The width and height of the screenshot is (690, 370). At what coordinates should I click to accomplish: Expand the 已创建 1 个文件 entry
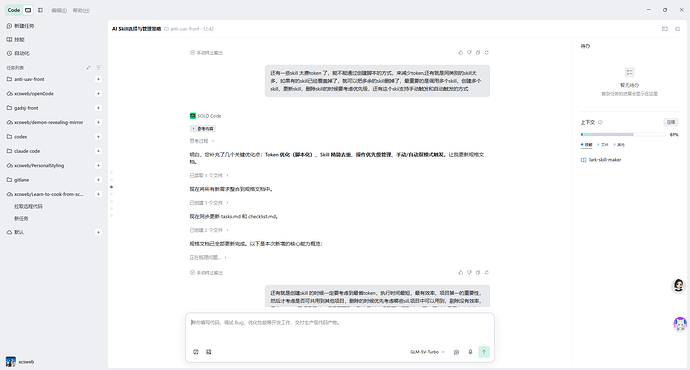click(209, 203)
